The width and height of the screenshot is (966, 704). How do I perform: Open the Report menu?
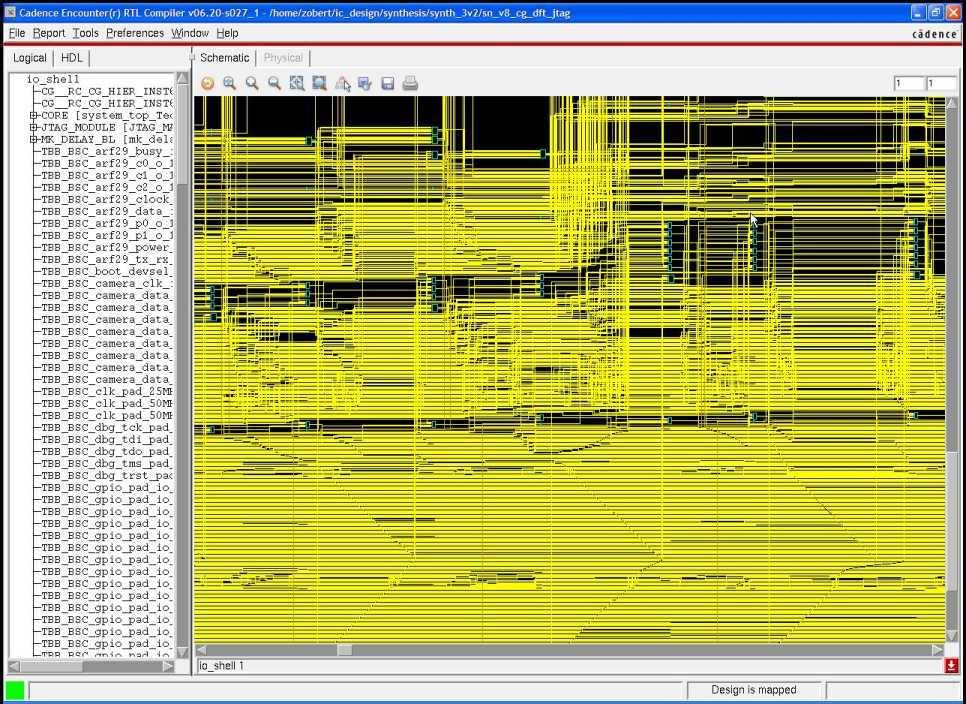(49, 33)
